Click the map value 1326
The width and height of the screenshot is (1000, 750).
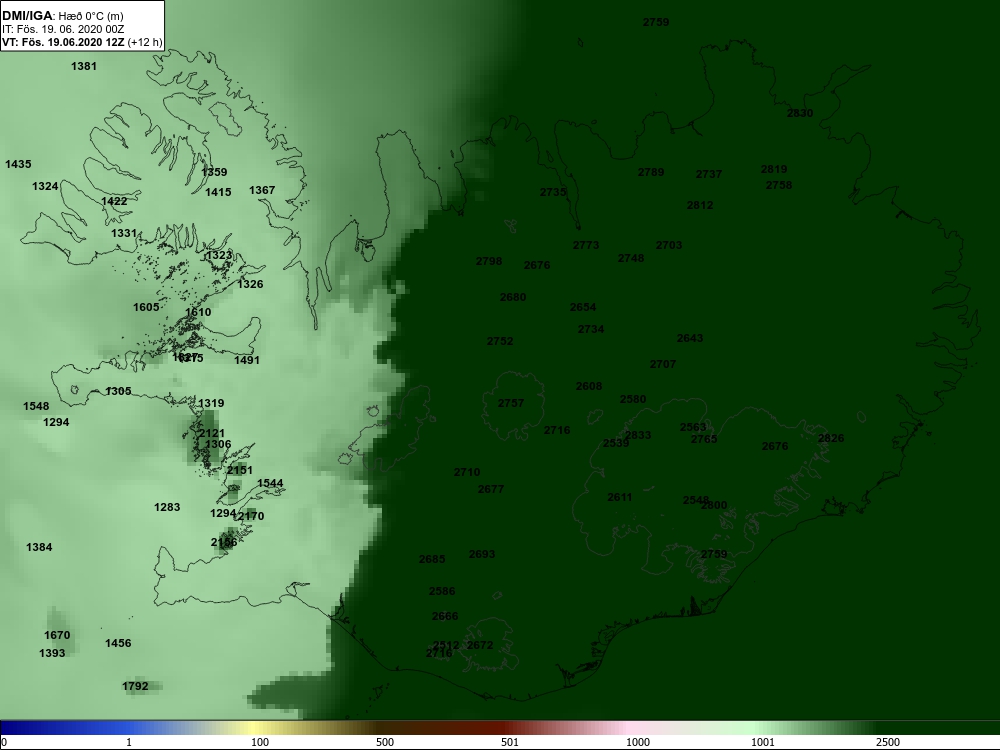[250, 284]
